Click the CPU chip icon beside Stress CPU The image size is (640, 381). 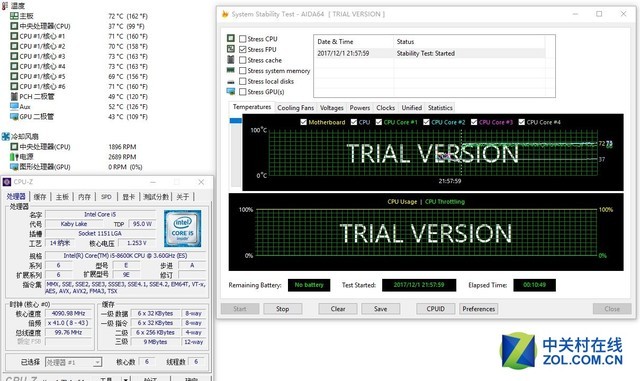[x=231, y=38]
